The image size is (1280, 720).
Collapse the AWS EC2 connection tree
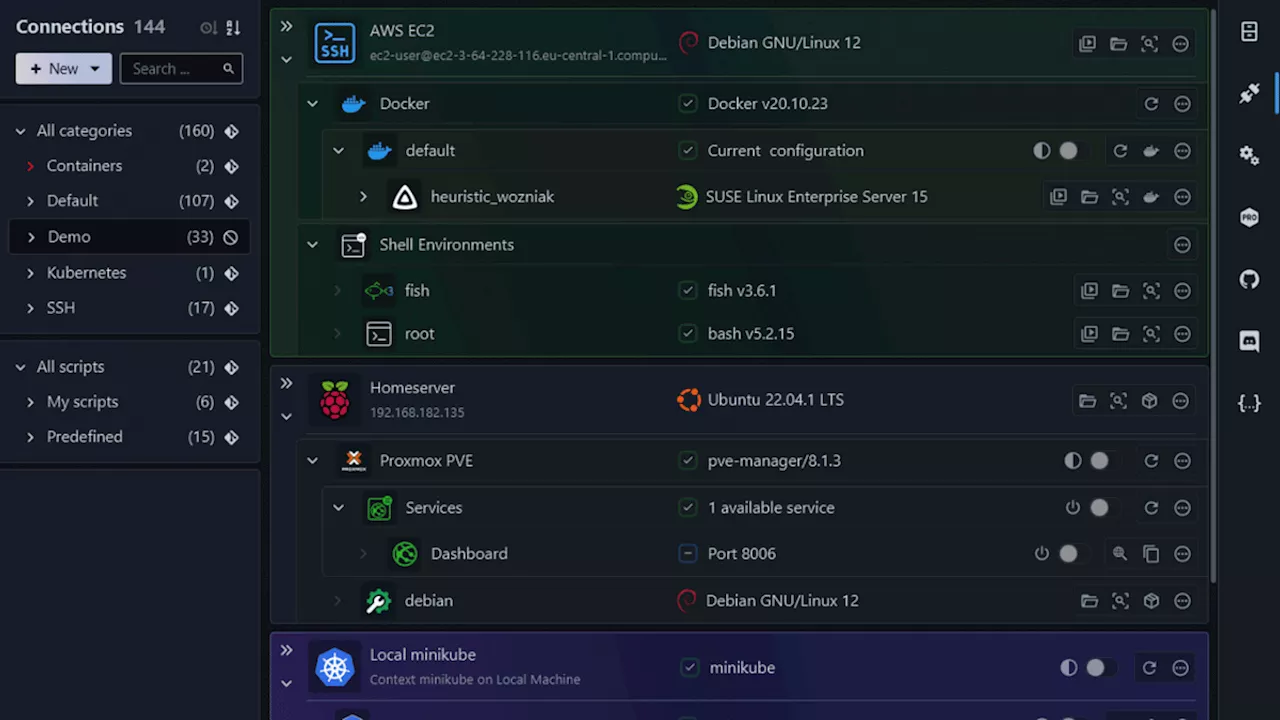point(286,60)
